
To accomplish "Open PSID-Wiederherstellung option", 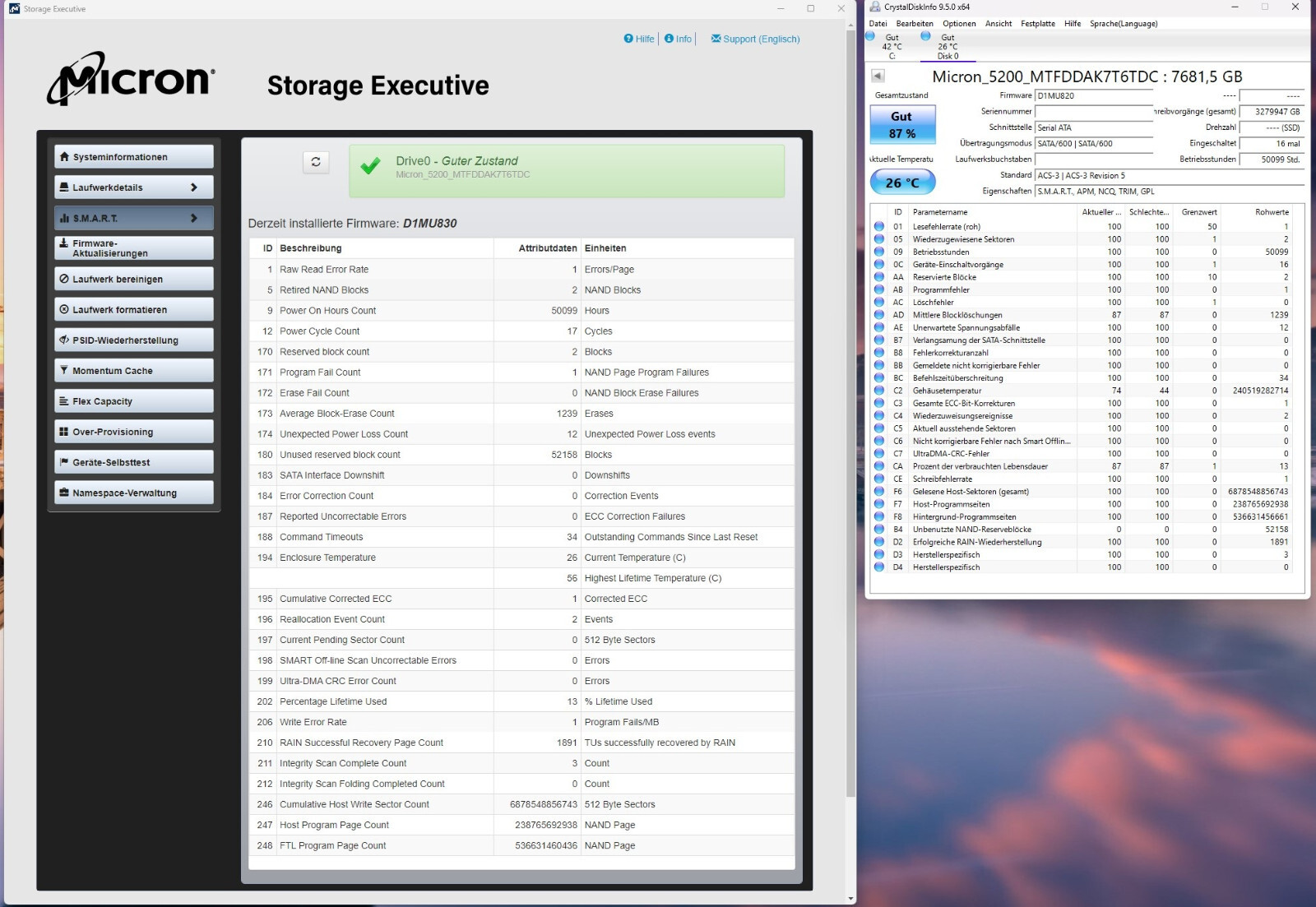I will click(x=134, y=340).
